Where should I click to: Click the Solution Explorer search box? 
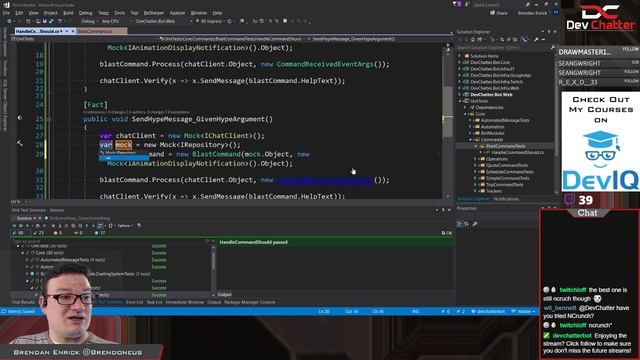pos(505,48)
